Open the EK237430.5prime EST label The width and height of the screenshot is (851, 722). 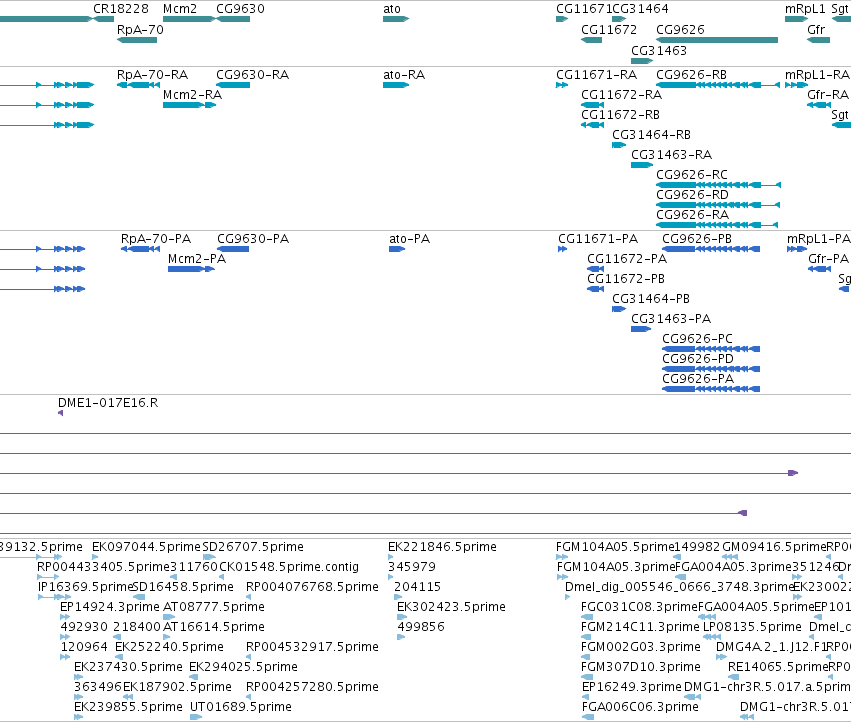coord(128,667)
